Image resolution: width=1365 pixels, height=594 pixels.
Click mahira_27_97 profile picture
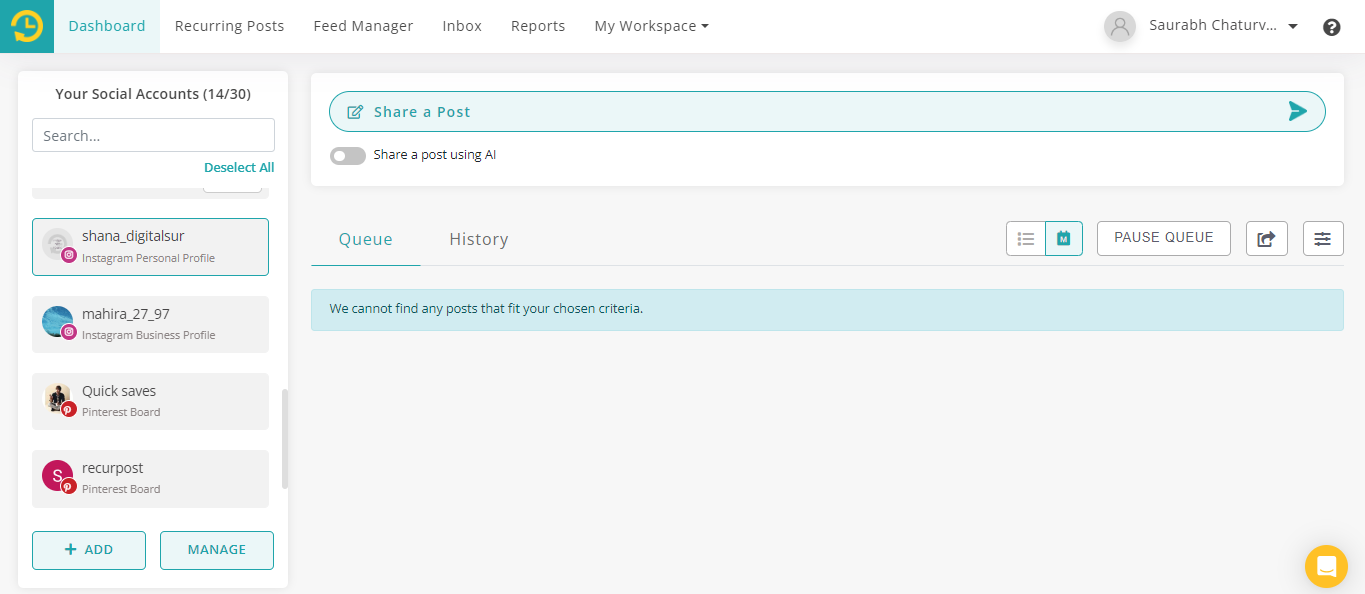(x=57, y=322)
